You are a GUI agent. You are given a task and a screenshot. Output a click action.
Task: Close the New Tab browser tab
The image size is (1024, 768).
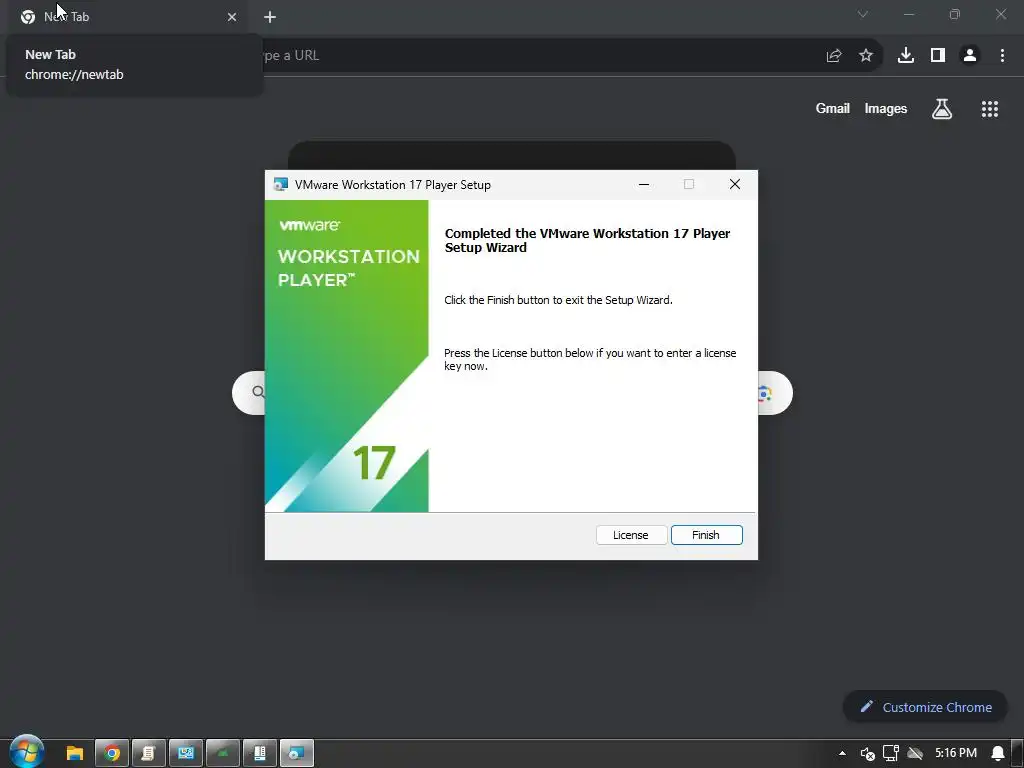click(232, 17)
